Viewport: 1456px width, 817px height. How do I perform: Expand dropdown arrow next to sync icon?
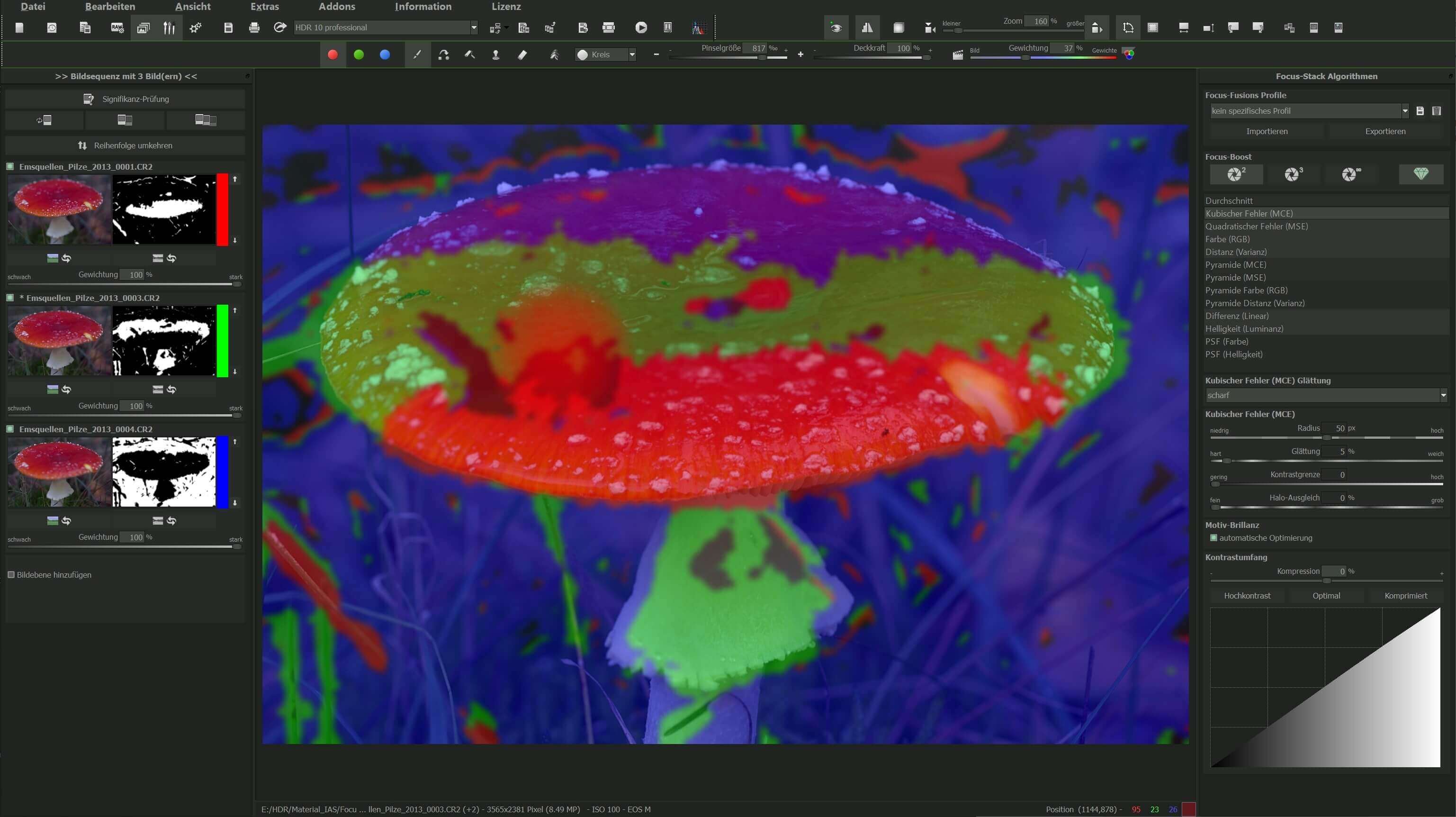506,27
